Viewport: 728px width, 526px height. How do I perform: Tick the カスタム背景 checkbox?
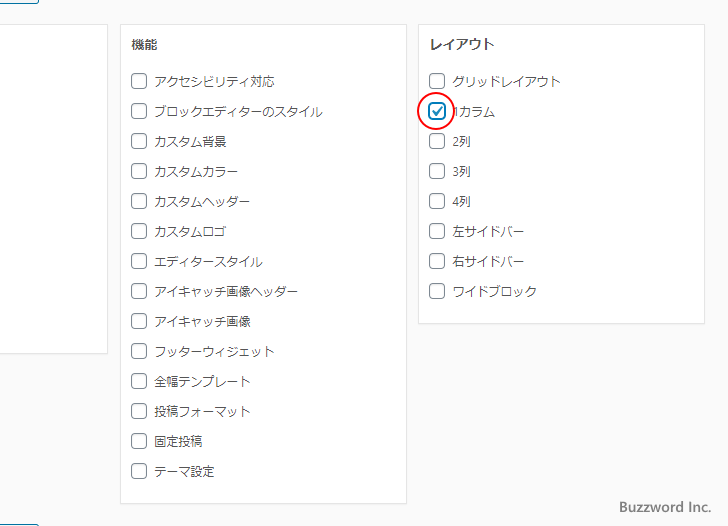[139, 141]
